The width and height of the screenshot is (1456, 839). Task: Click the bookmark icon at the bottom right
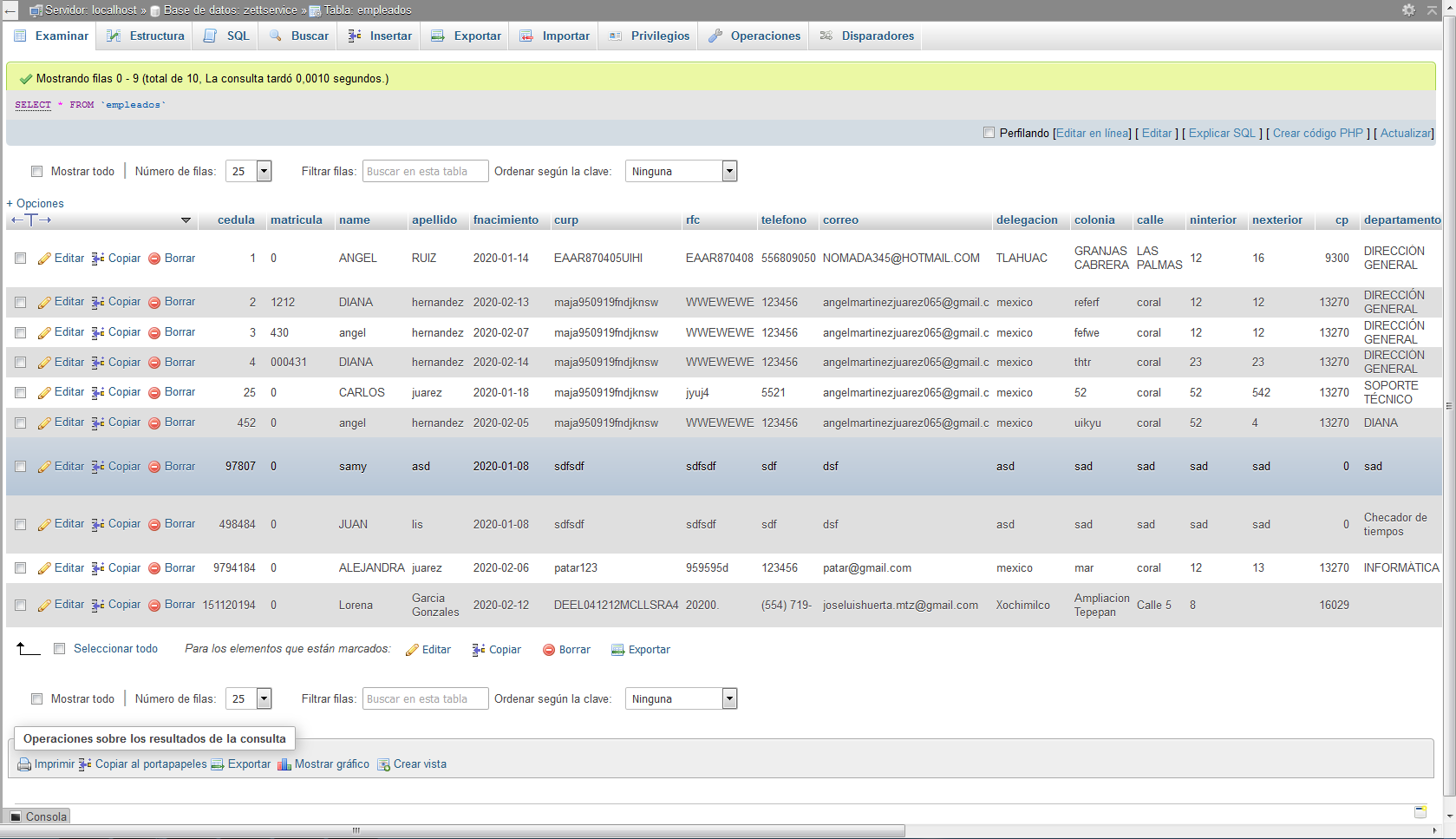click(x=1420, y=812)
